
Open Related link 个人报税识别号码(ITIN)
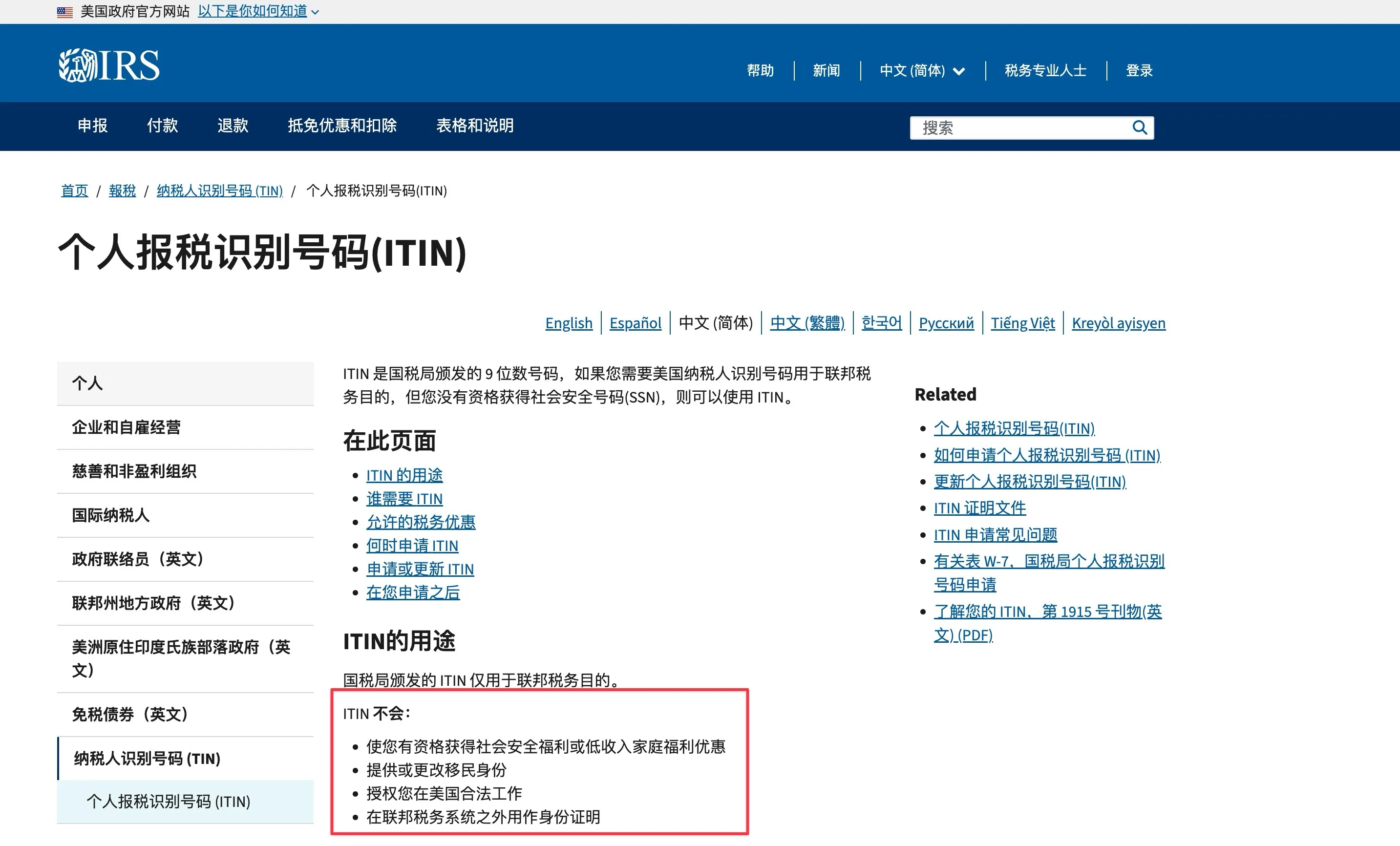coord(1014,428)
